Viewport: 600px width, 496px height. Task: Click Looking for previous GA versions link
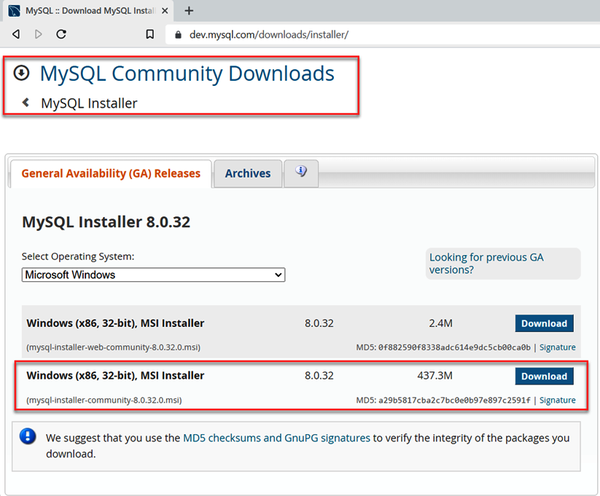tap(486, 263)
